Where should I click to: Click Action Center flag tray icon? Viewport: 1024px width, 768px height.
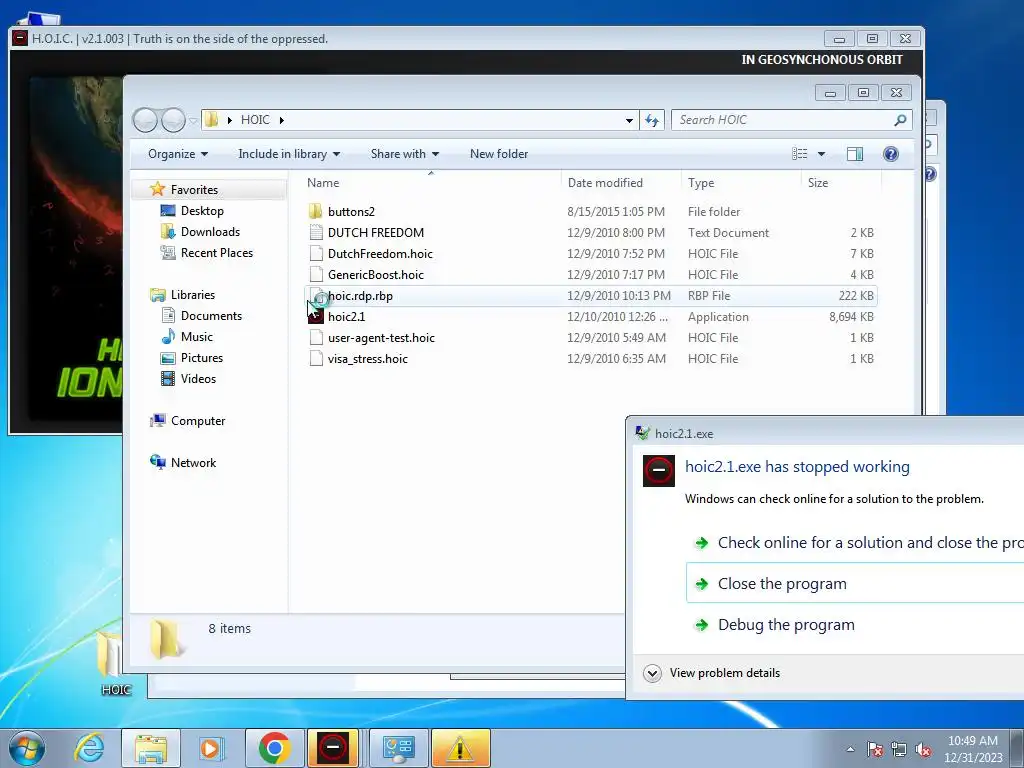coord(874,749)
